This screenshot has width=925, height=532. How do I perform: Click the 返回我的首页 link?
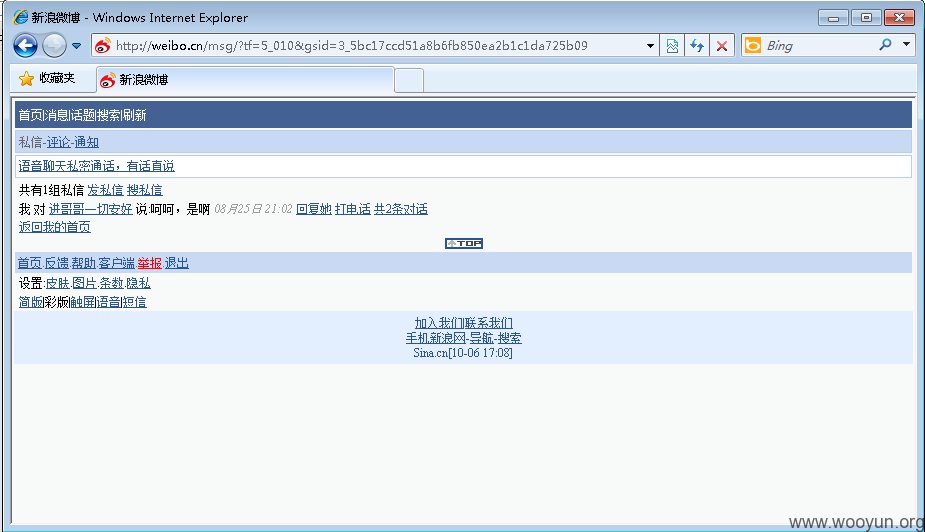click(54, 227)
